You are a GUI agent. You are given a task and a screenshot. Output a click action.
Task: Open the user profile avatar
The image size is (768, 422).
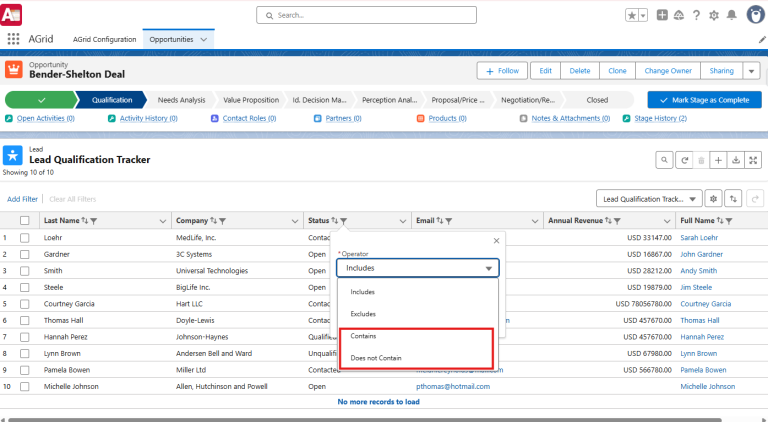755,15
